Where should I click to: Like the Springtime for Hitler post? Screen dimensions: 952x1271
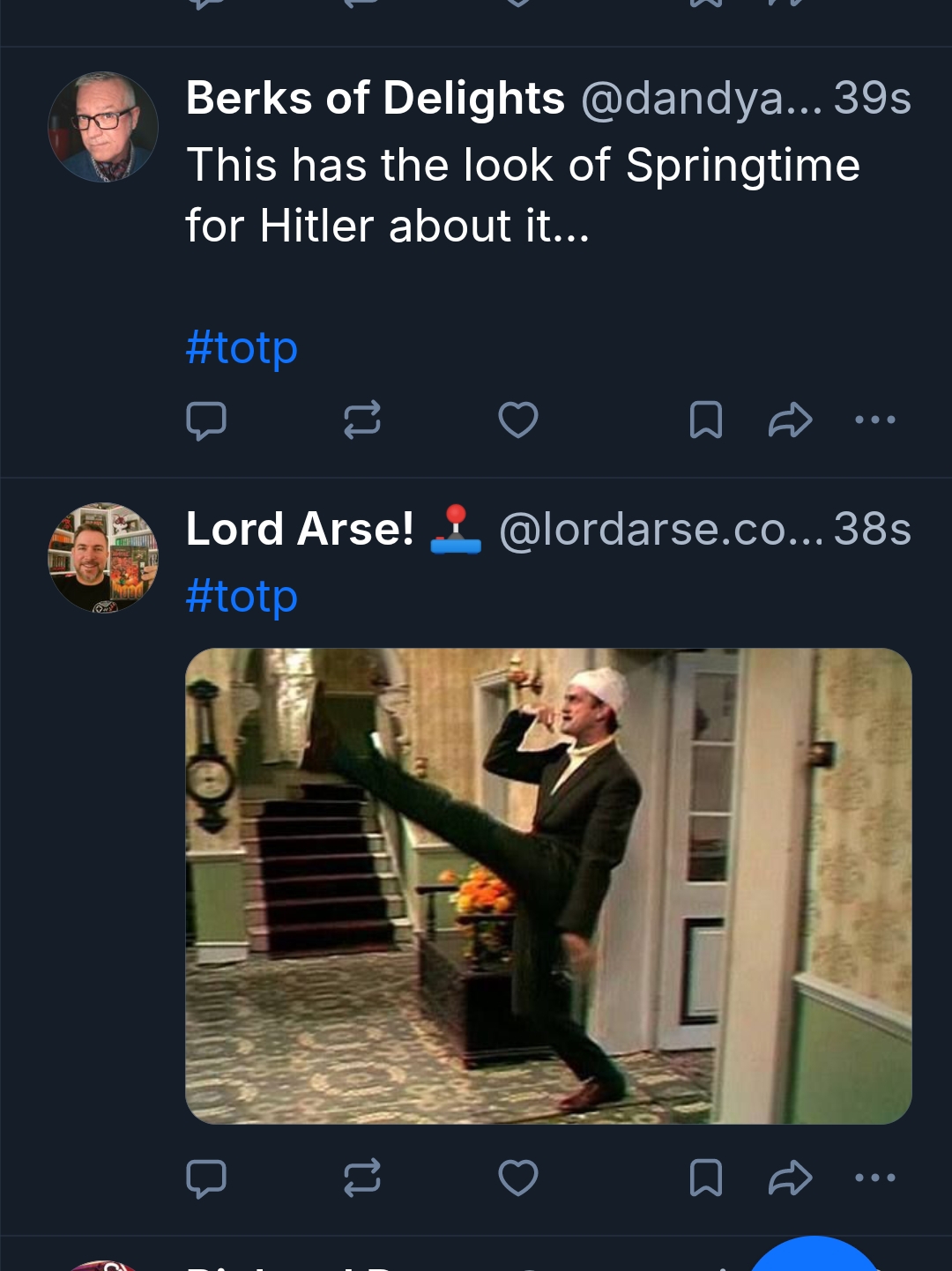point(517,420)
